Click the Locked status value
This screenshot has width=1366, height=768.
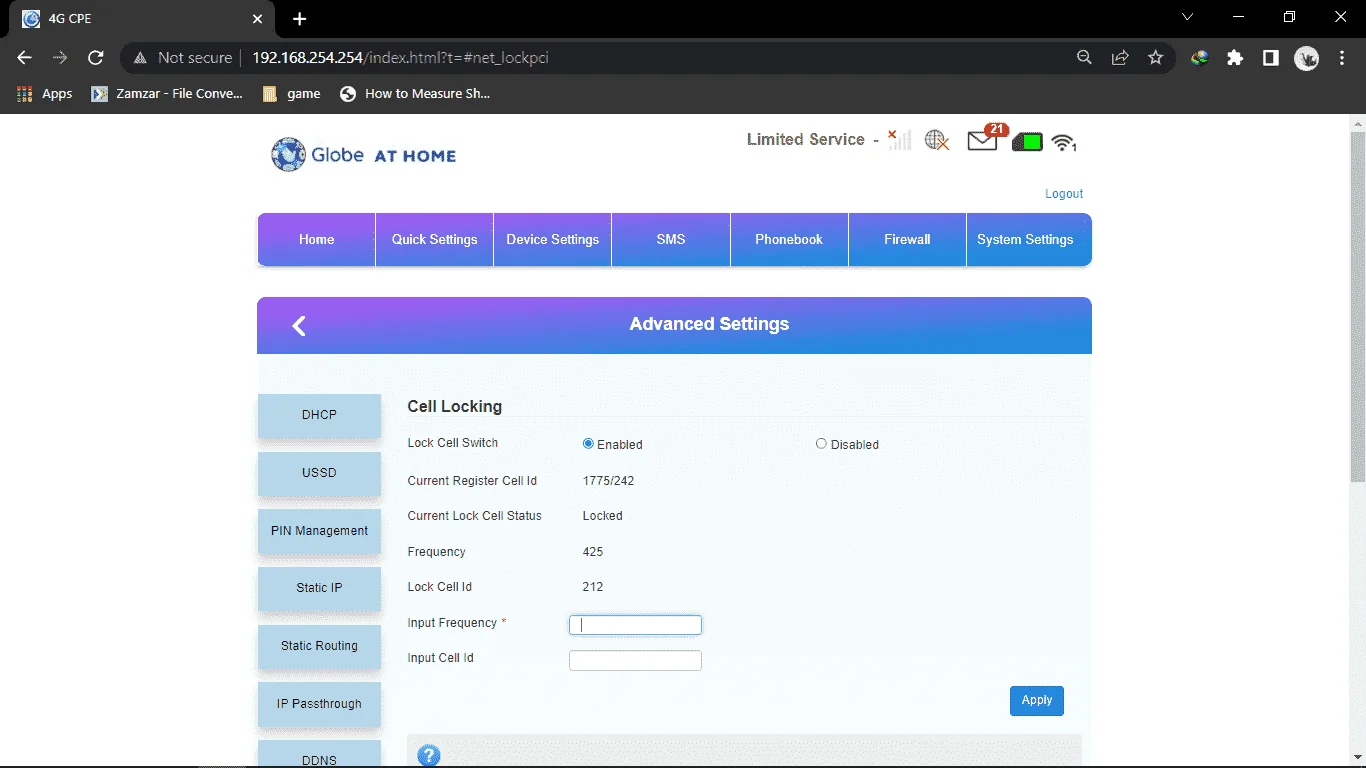tap(602, 516)
